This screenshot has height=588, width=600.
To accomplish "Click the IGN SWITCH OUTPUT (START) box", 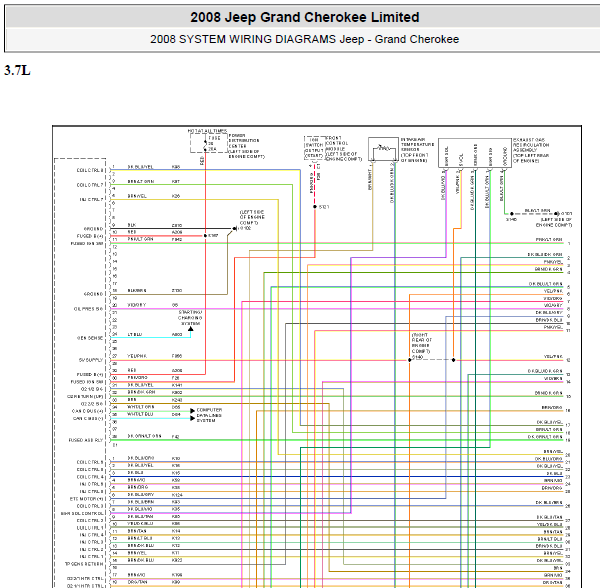I will click(314, 148).
